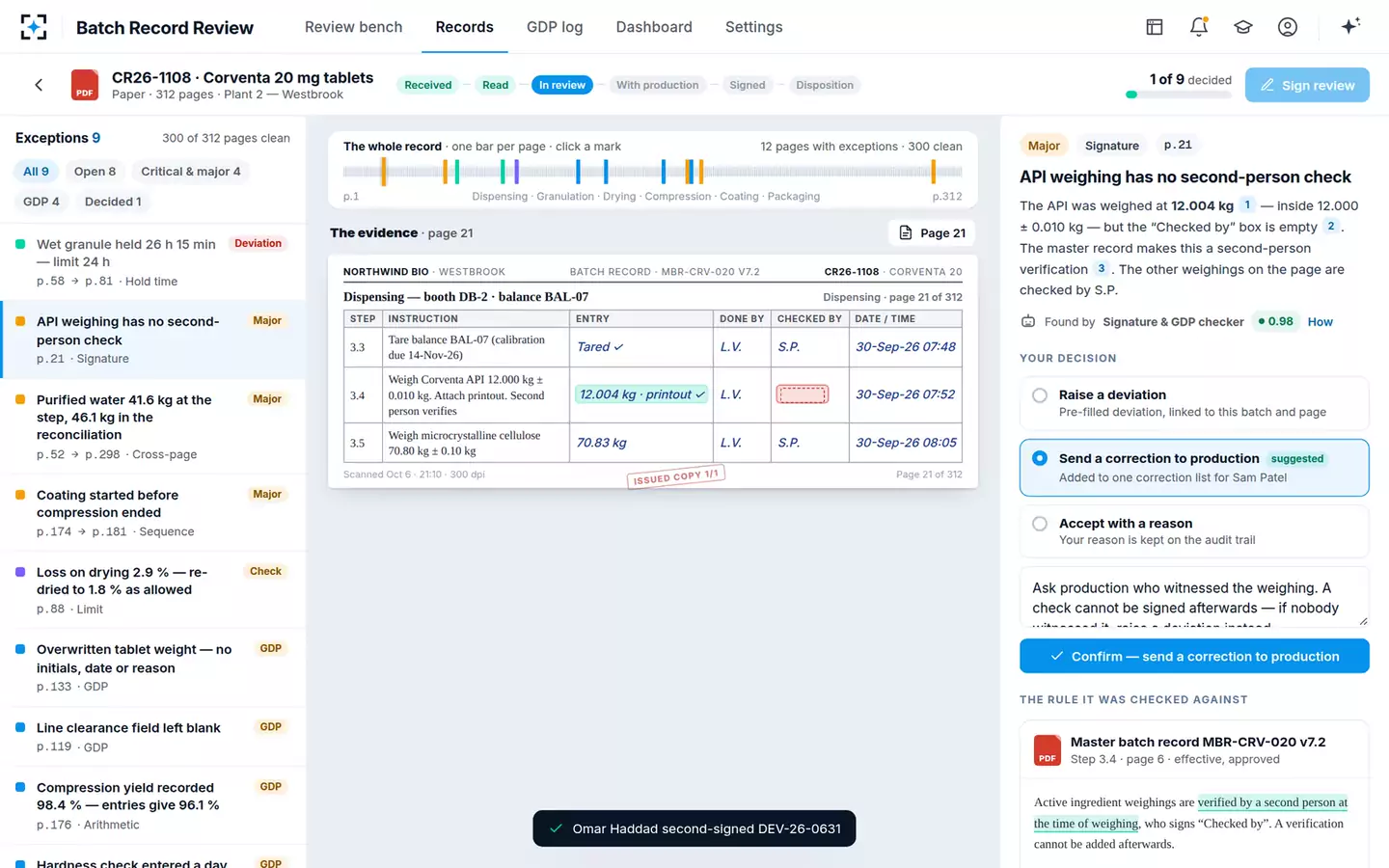The width and height of the screenshot is (1389, 868).
Task: Click the green square beside Wet granule held
Action: (20, 244)
